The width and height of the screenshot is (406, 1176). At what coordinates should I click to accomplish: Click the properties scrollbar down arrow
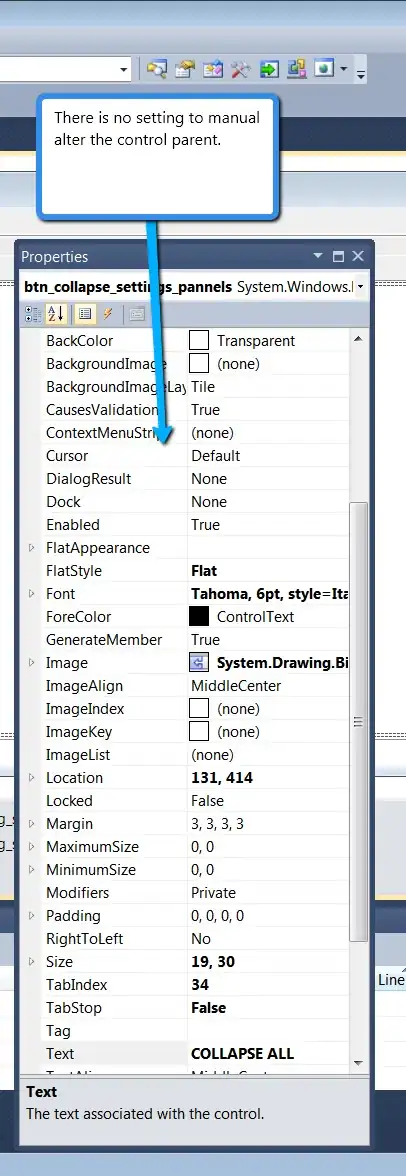tap(358, 1063)
